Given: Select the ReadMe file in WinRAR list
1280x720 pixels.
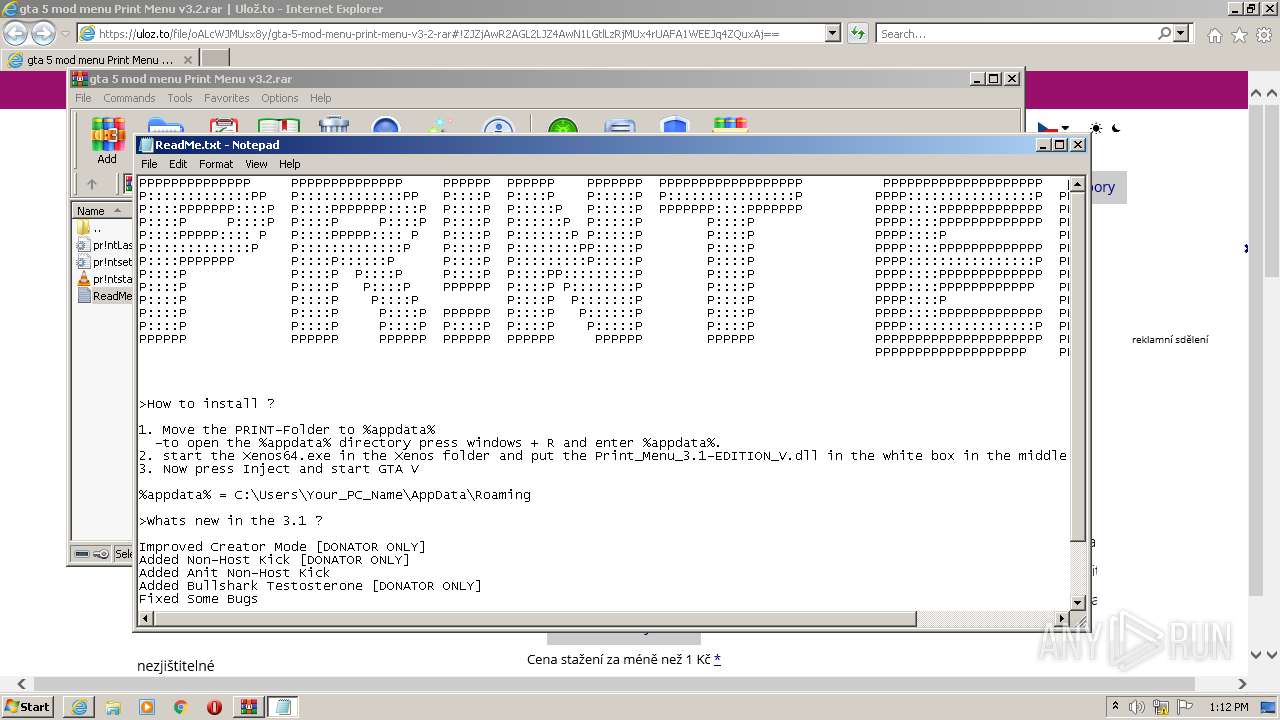Looking at the screenshot, I should click(104, 296).
